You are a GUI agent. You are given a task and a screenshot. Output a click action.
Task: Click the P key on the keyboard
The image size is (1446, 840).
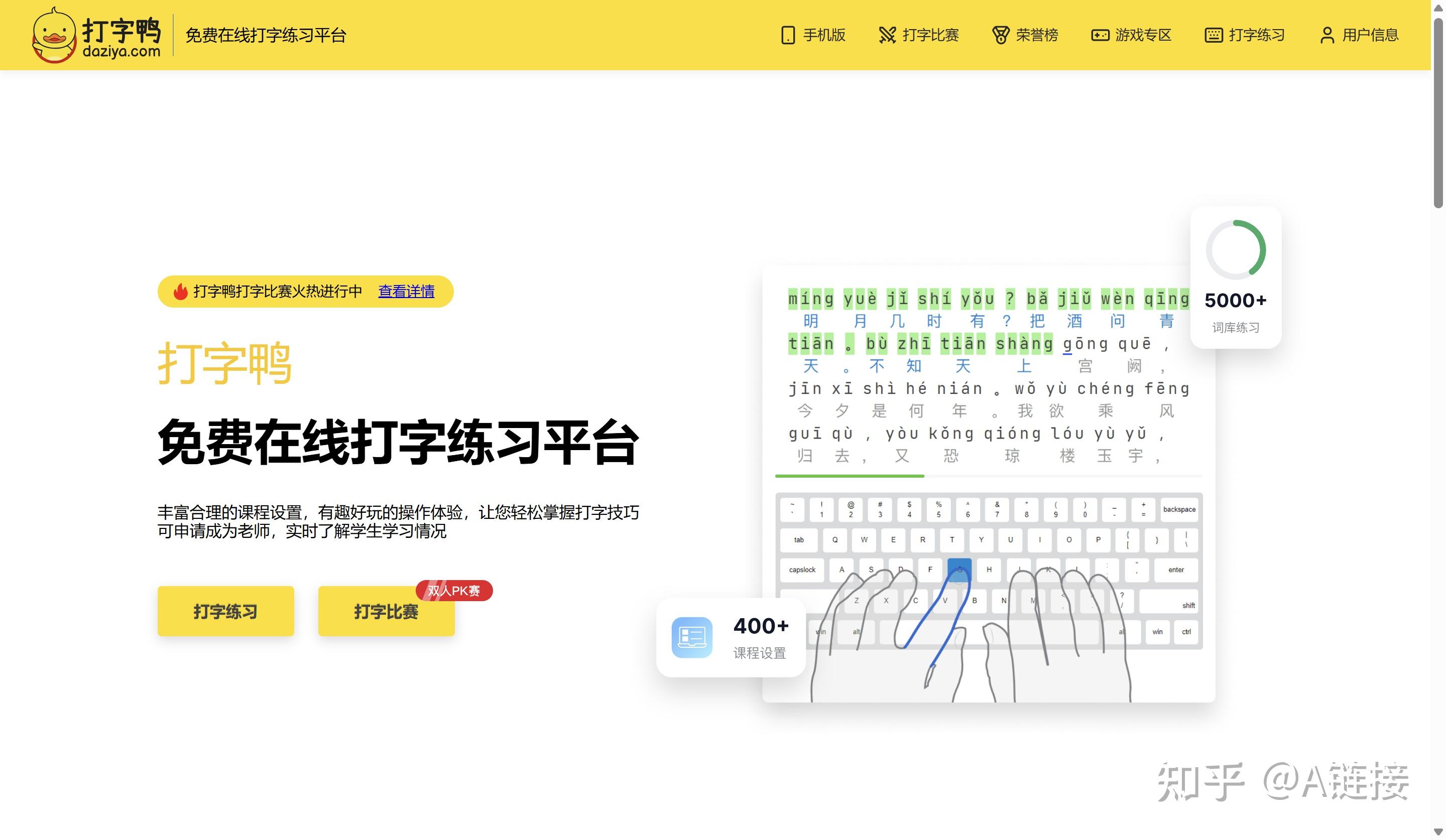point(1098,539)
